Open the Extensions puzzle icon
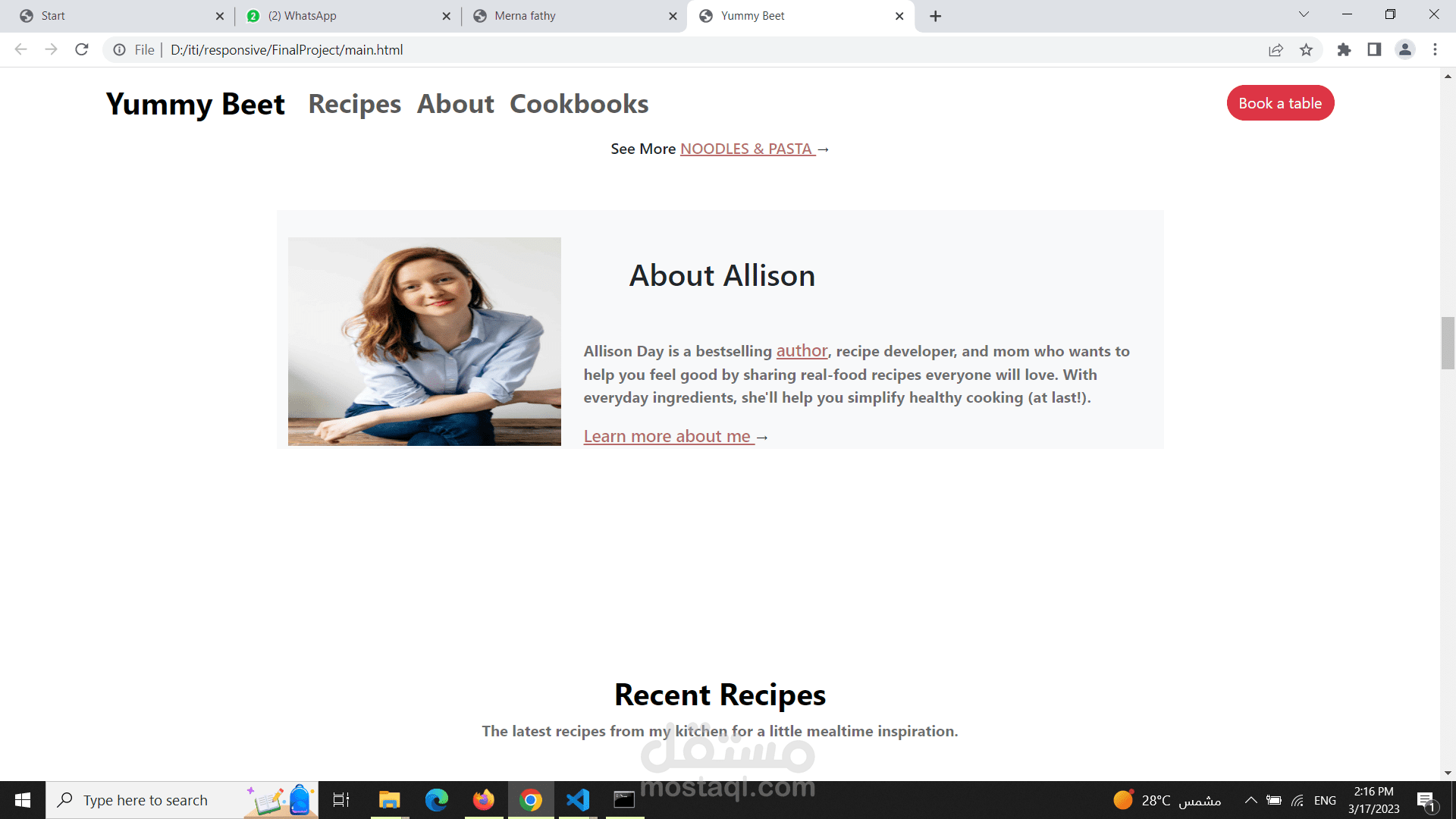The height and width of the screenshot is (819, 1456). (1344, 50)
